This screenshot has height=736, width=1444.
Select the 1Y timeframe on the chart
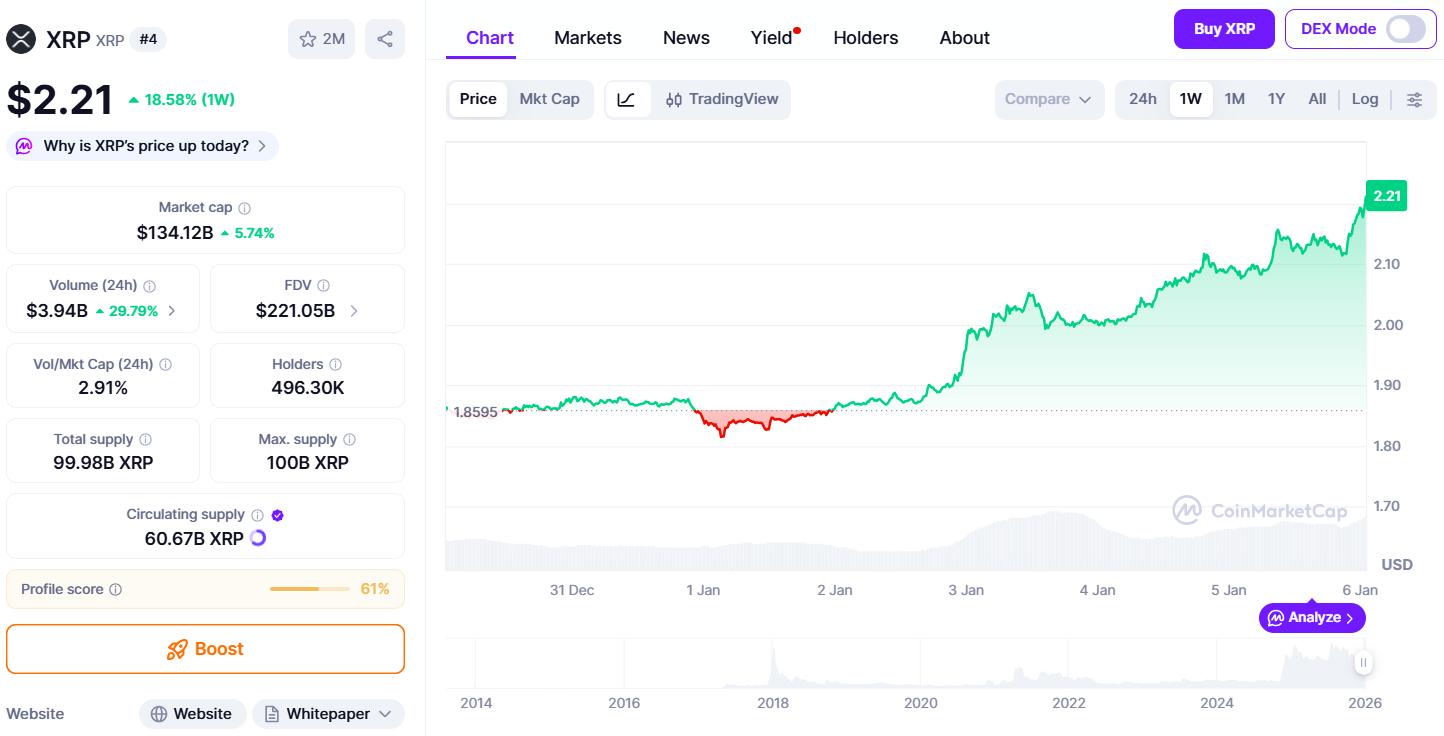[1276, 99]
